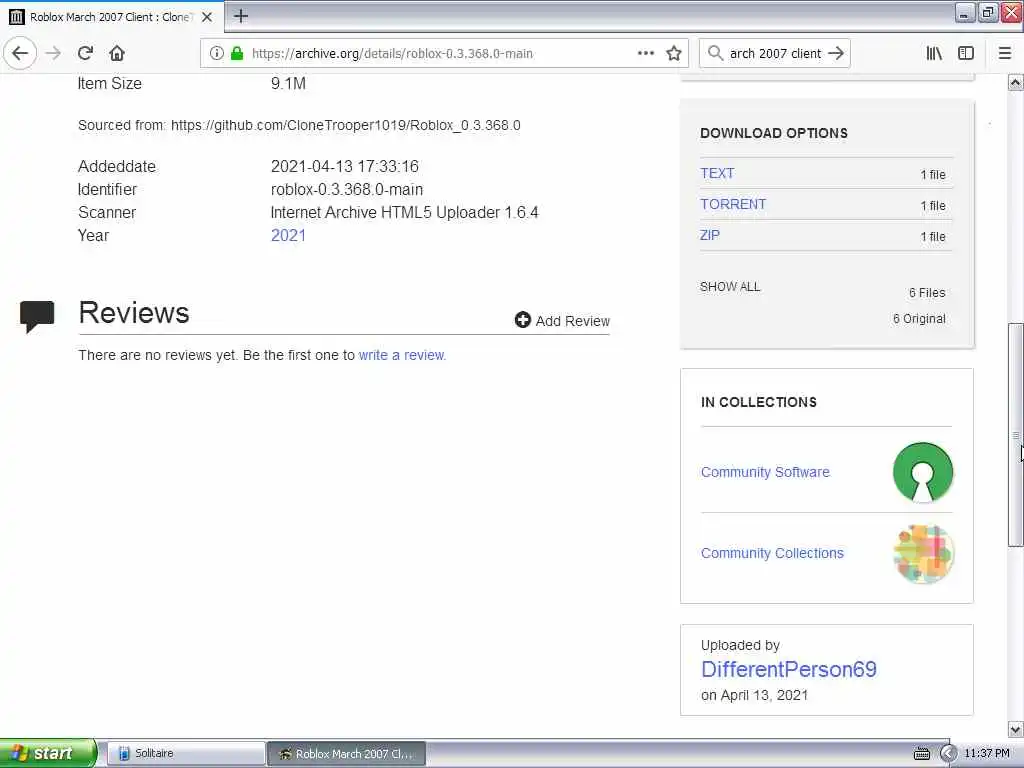Click the IN COLLECTIONS heading
This screenshot has height=768, width=1024.
pyautogui.click(x=759, y=402)
